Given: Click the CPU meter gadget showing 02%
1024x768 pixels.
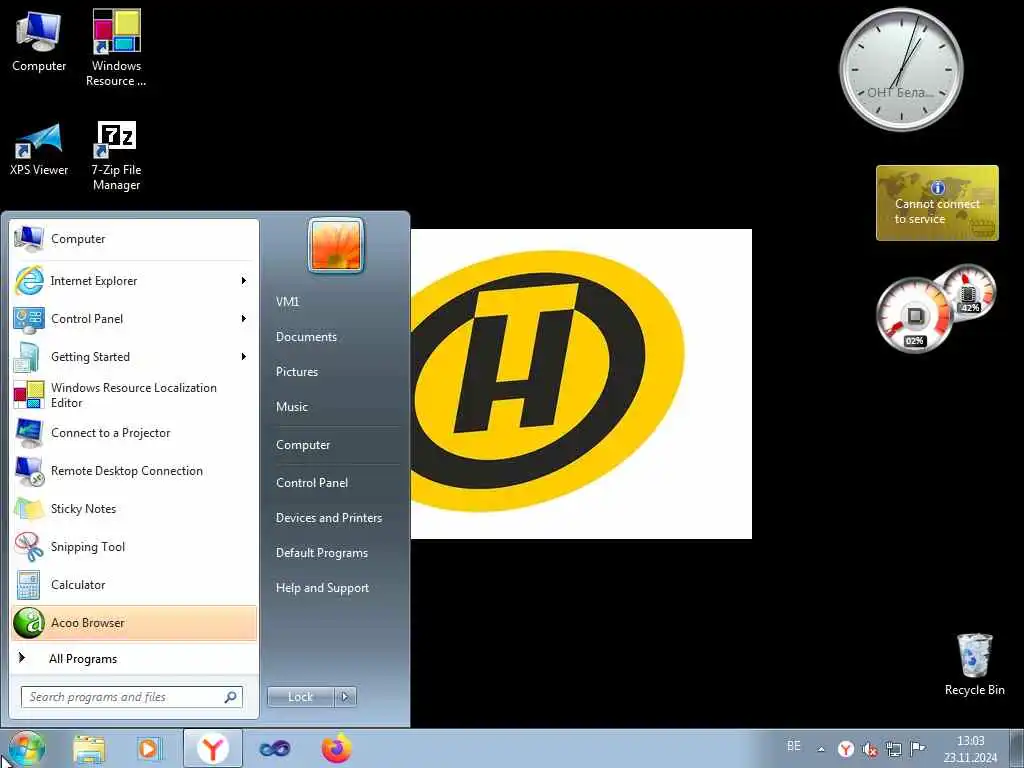Looking at the screenshot, I should click(914, 316).
